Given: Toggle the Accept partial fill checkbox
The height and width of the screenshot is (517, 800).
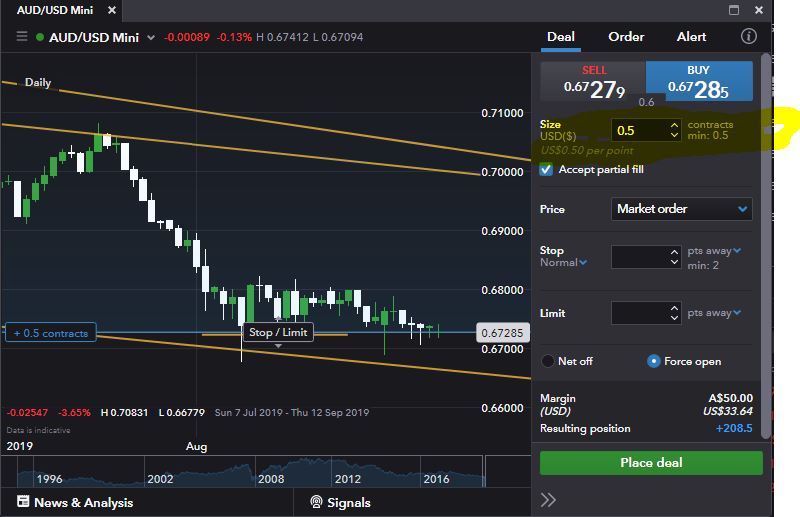Looking at the screenshot, I should [546, 170].
